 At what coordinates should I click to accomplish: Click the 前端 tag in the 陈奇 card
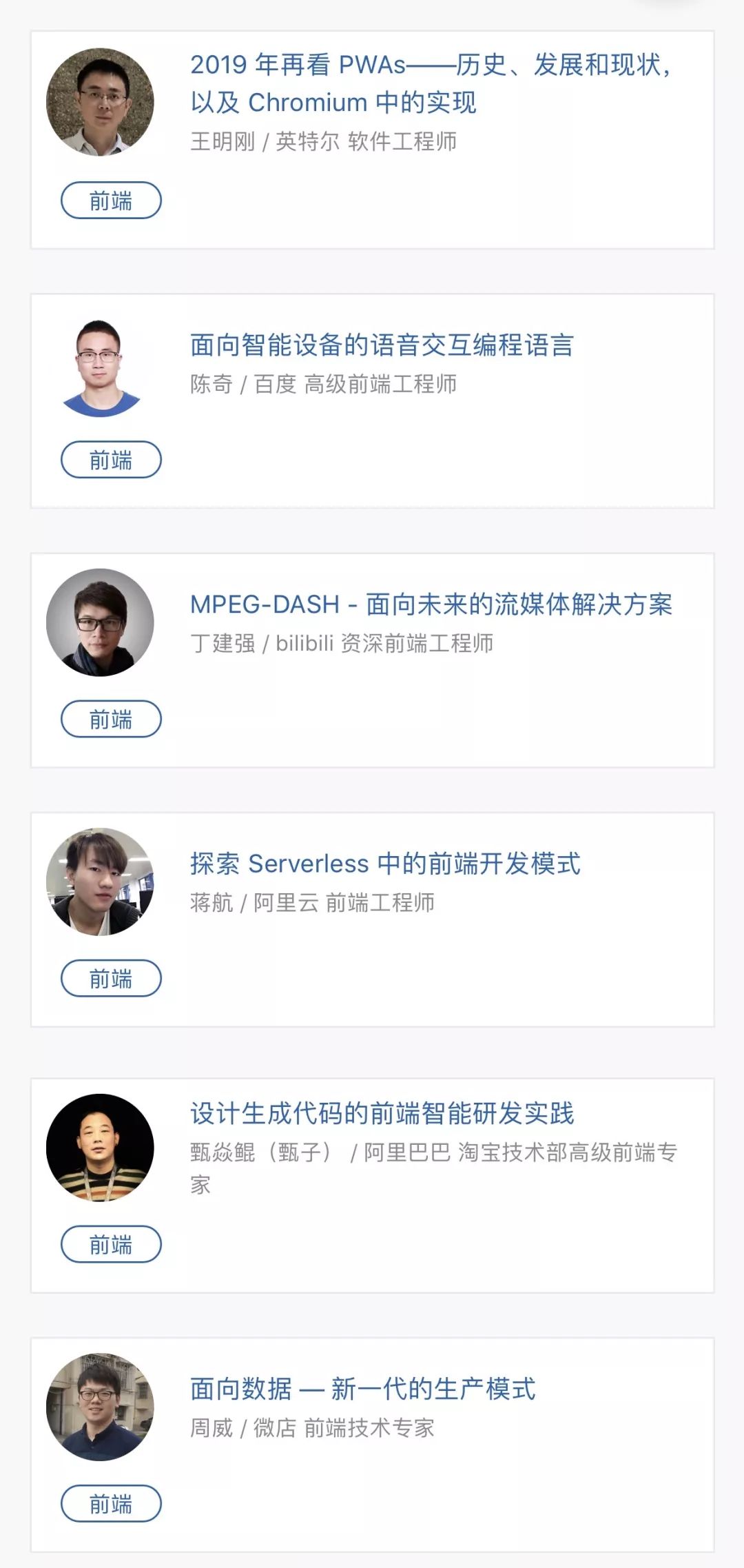pos(111,460)
